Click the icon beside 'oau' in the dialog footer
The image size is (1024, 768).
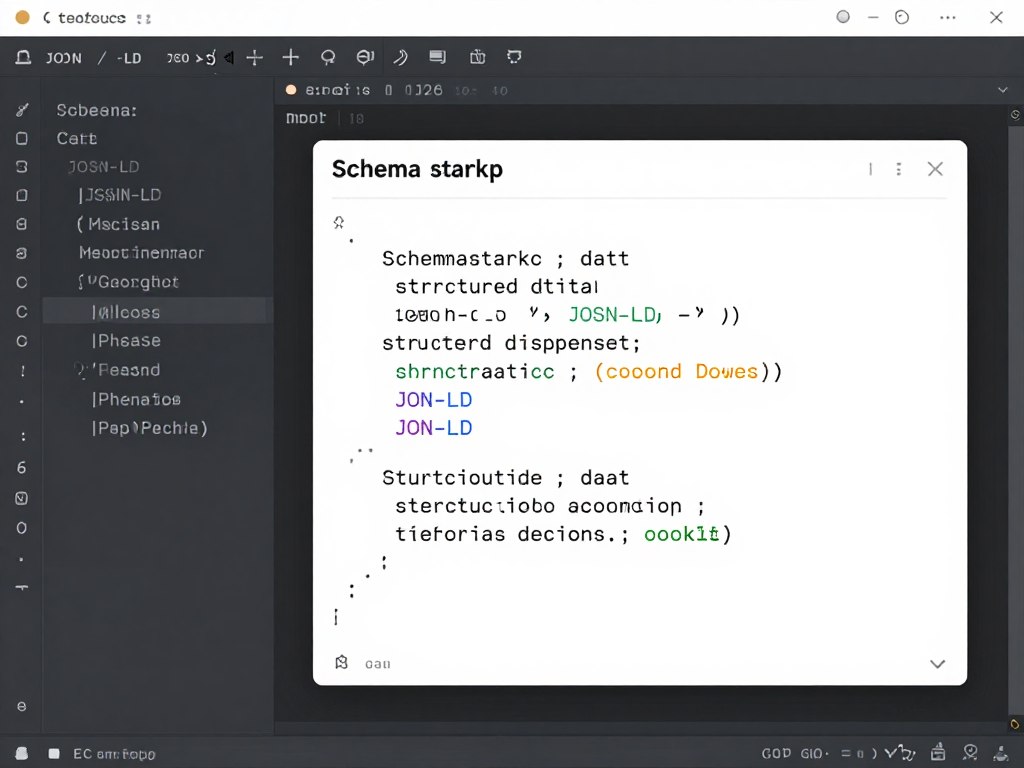[x=341, y=662]
